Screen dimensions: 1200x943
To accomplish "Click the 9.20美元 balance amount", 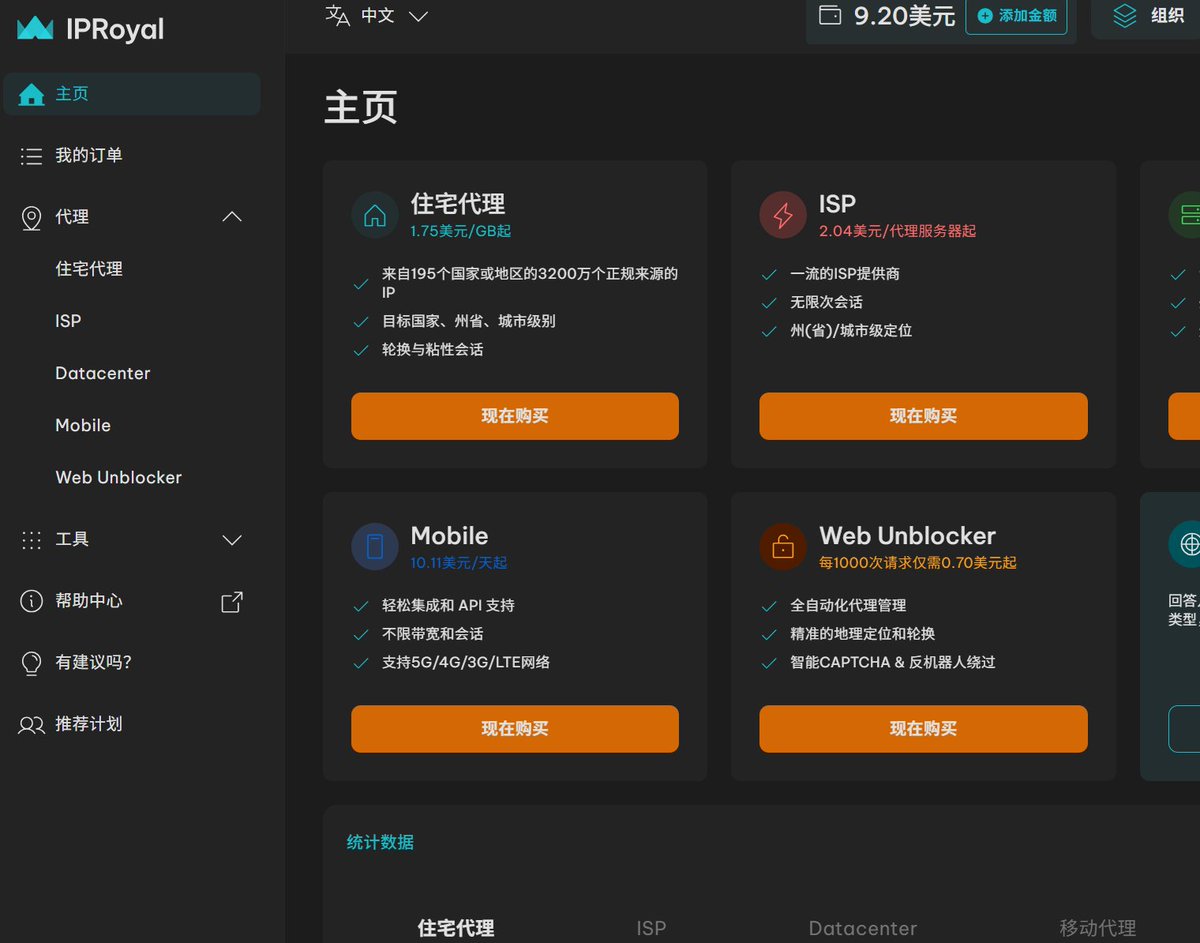I will (904, 16).
